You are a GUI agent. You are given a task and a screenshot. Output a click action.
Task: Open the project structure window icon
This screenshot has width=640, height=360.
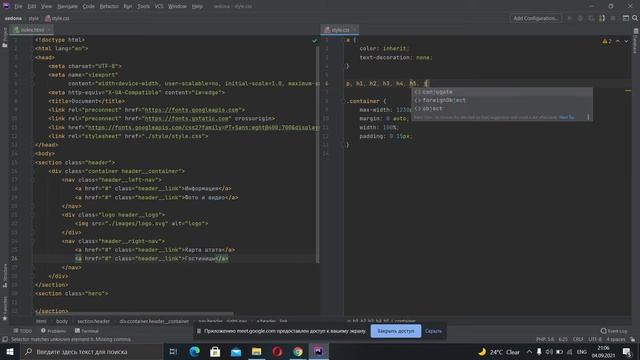click(x=626, y=18)
